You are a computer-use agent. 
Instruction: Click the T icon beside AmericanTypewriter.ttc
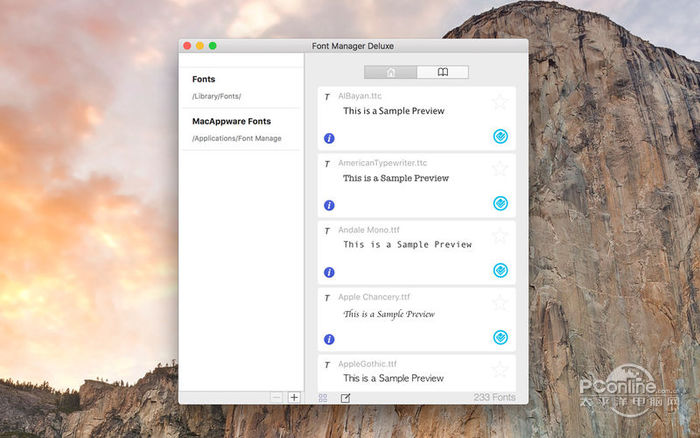pos(327,164)
